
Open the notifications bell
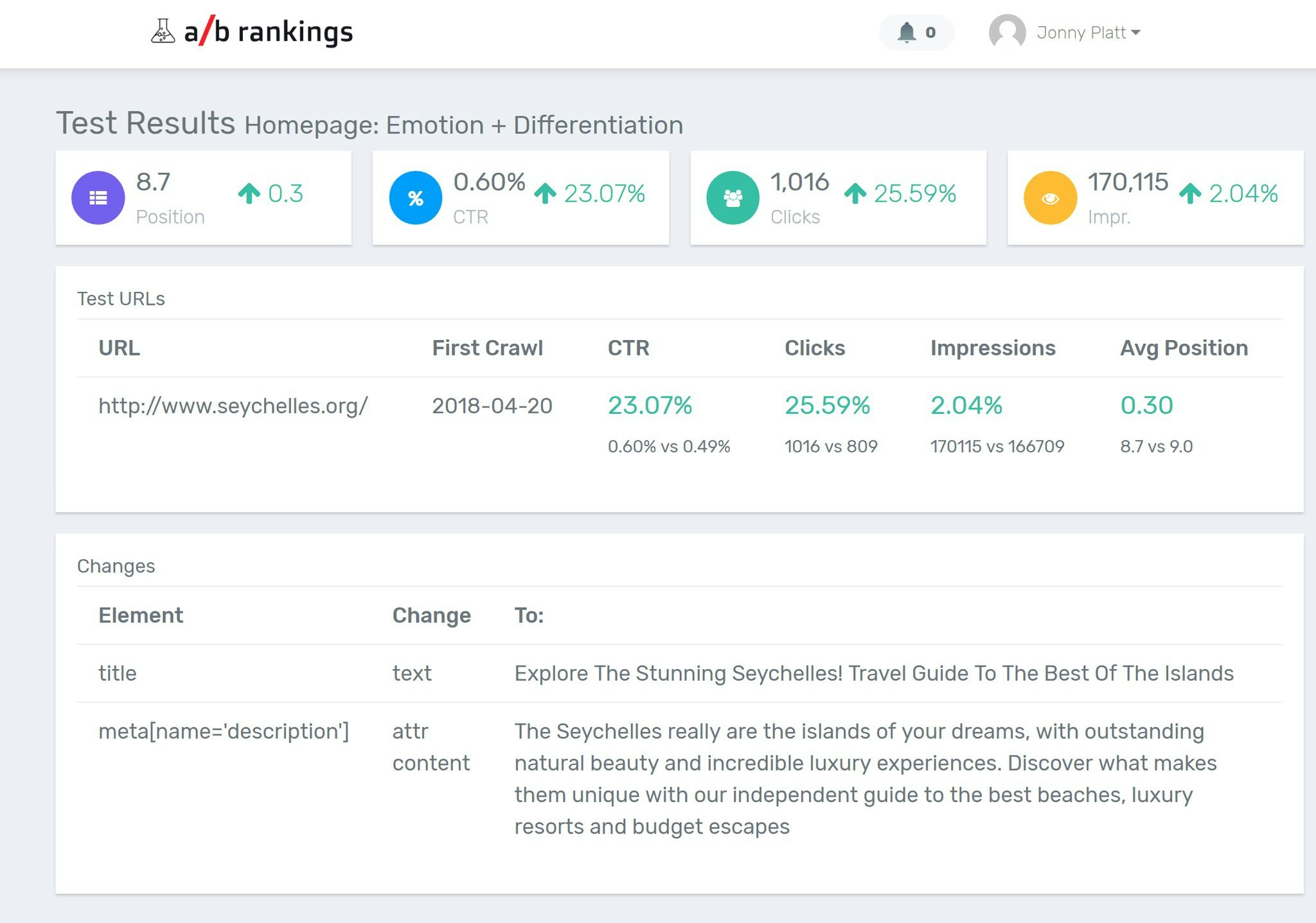point(908,31)
